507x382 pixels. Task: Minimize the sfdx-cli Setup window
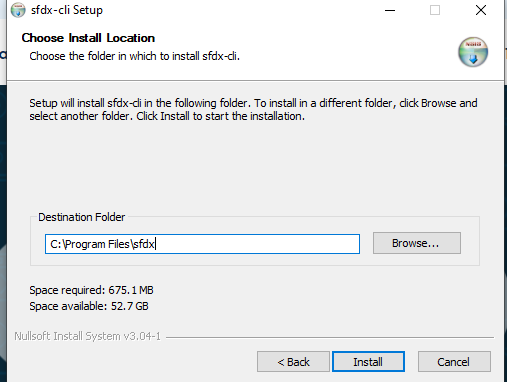pos(390,10)
